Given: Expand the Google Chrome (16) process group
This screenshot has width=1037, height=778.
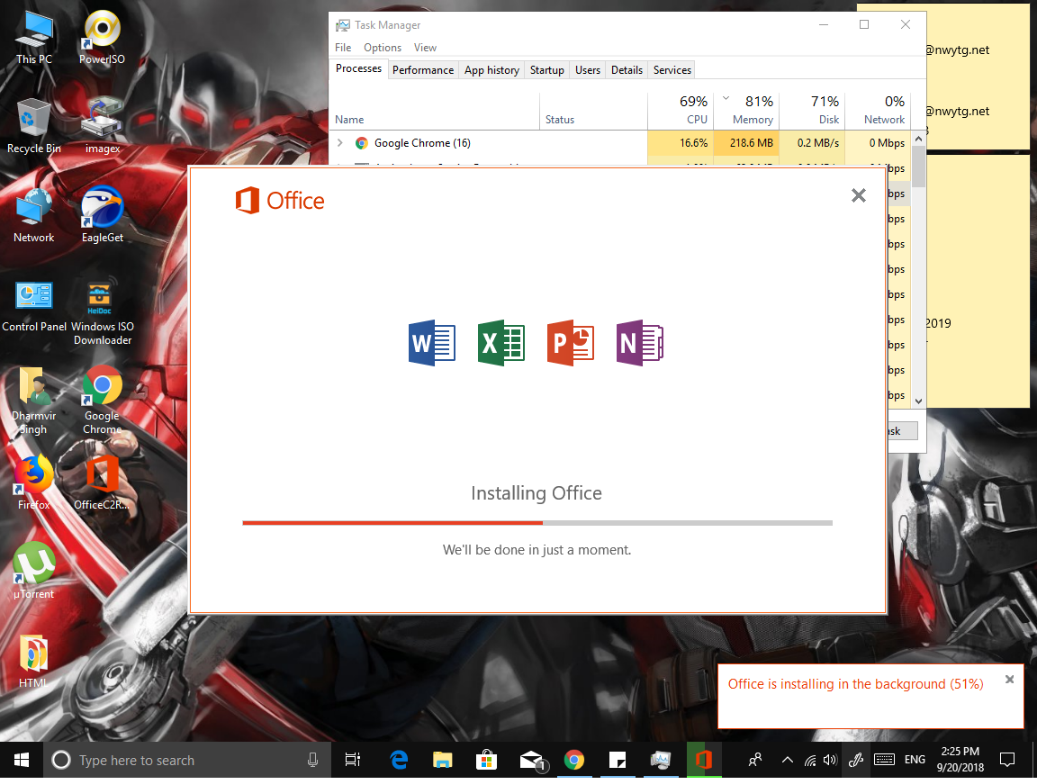Looking at the screenshot, I should [x=339, y=142].
